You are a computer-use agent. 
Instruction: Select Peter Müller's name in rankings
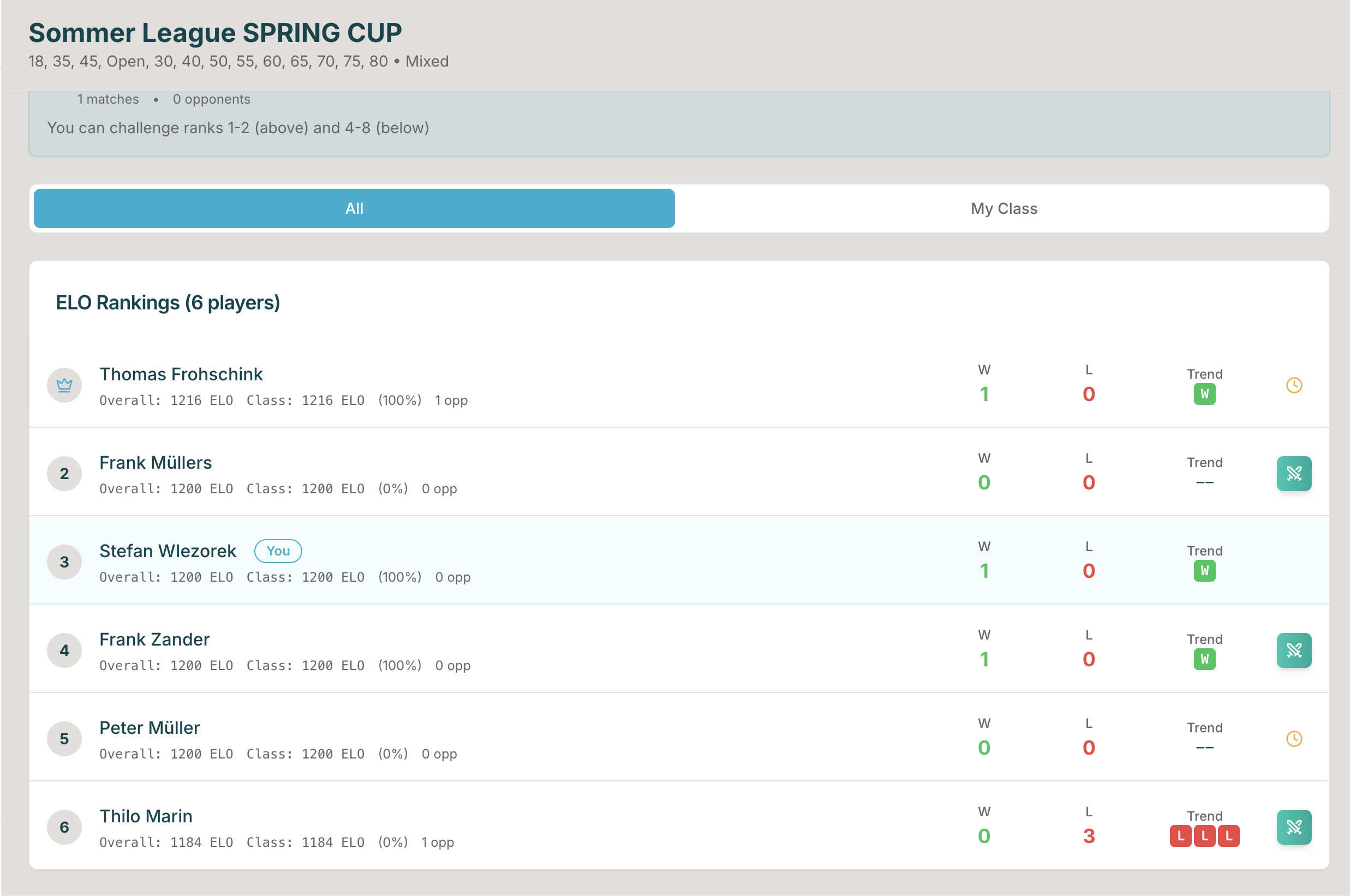click(149, 727)
